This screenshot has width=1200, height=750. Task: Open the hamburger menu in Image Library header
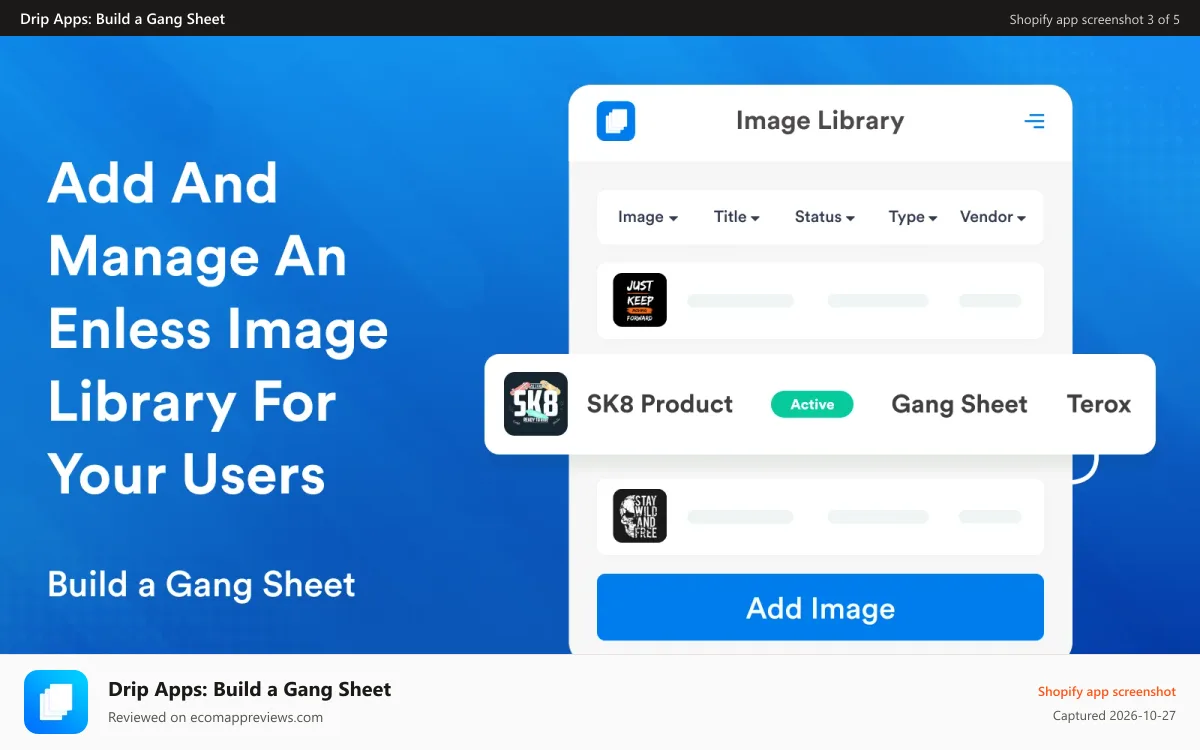coord(1034,121)
